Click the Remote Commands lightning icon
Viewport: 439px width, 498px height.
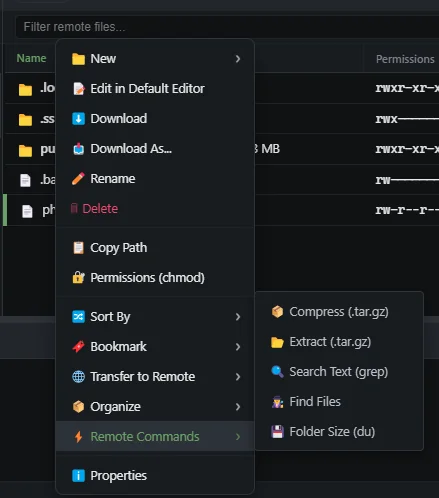pos(78,437)
